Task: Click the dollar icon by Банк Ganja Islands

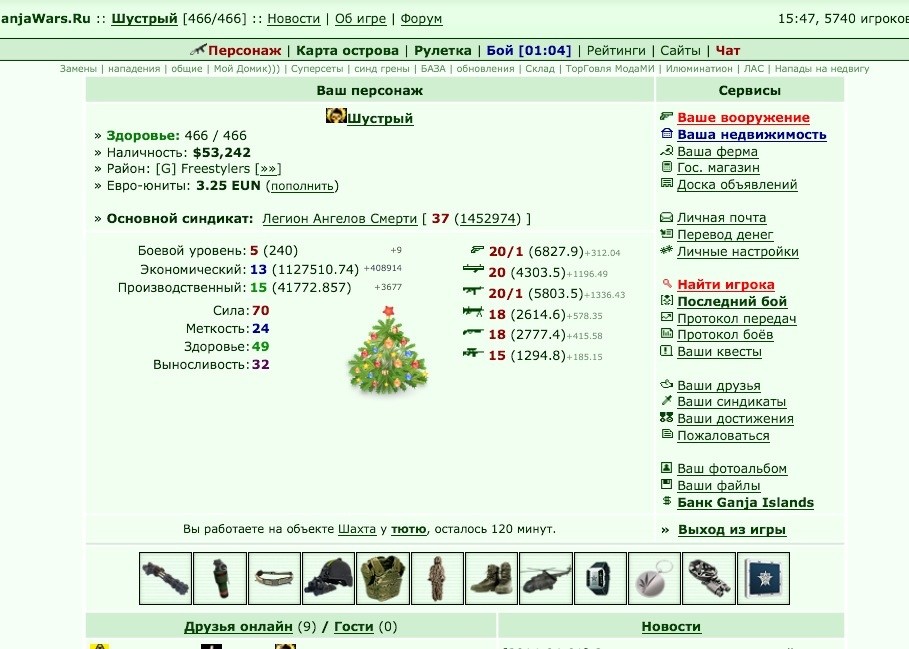Action: pyautogui.click(x=667, y=501)
